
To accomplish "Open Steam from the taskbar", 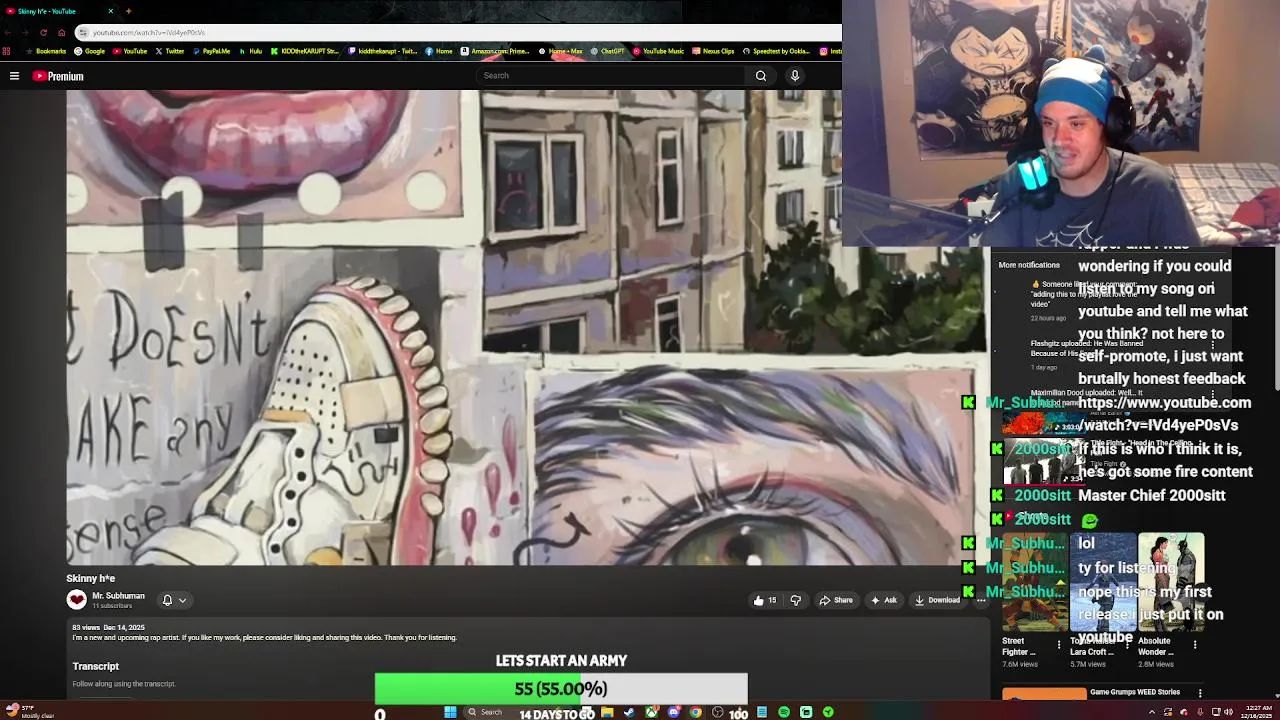I will click(x=629, y=712).
